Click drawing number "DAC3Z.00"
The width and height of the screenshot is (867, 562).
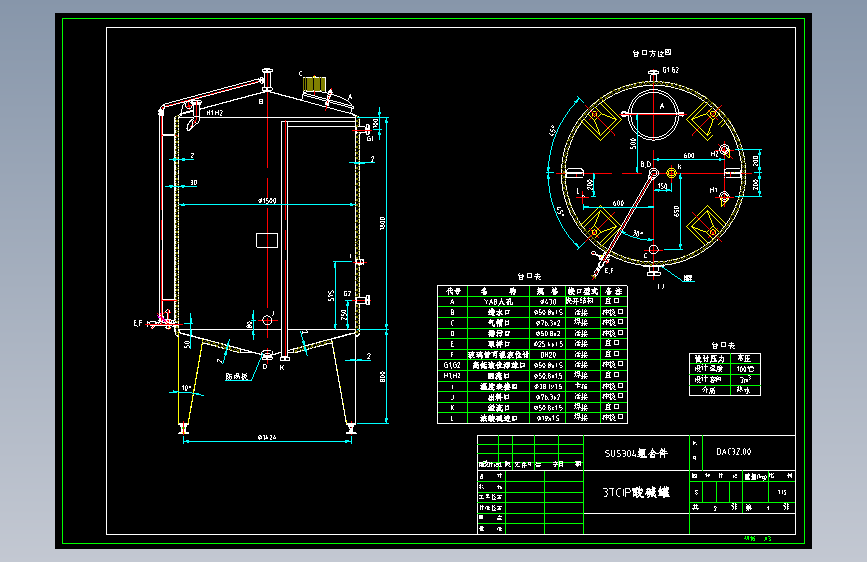tap(734, 452)
